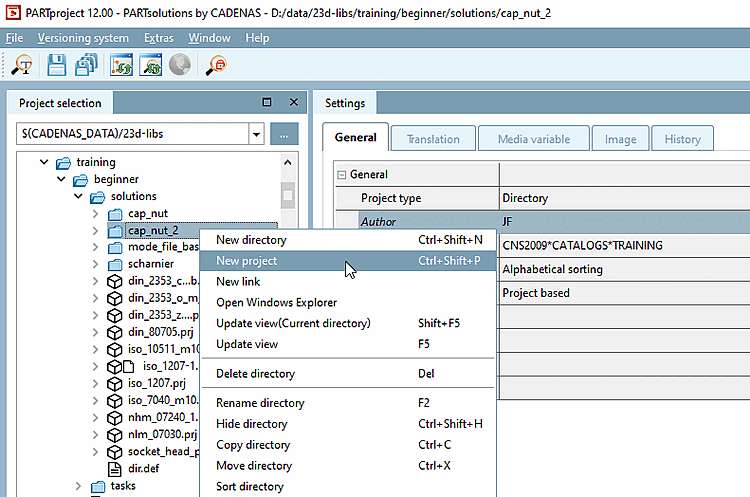Choose New project from context menu
750x497 pixels.
pyautogui.click(x=247, y=261)
